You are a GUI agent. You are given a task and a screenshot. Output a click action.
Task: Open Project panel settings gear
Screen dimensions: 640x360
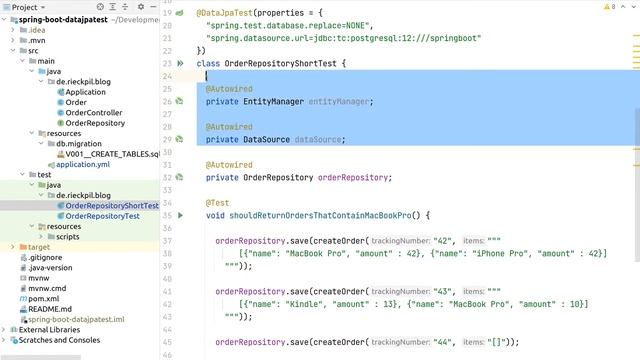(141, 7)
